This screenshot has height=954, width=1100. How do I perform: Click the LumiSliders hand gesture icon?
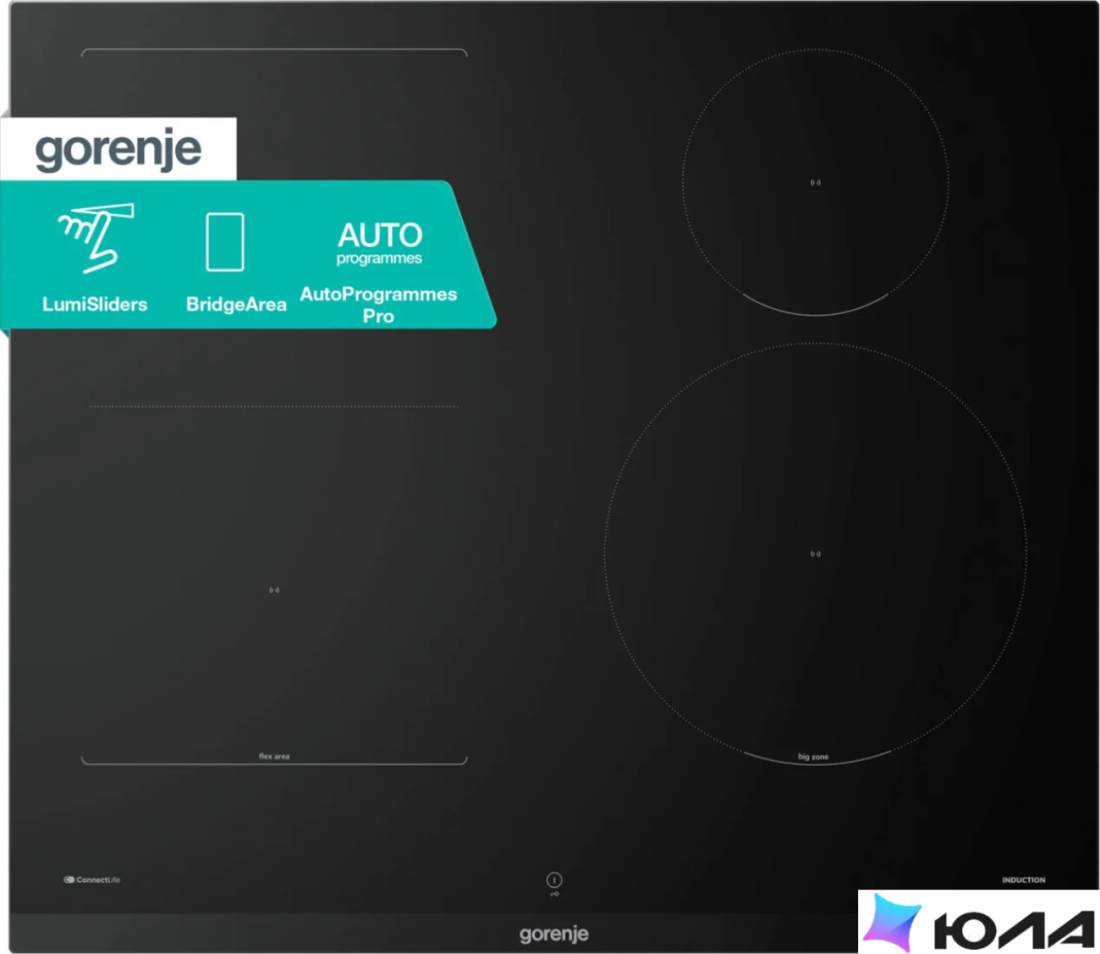click(x=95, y=238)
